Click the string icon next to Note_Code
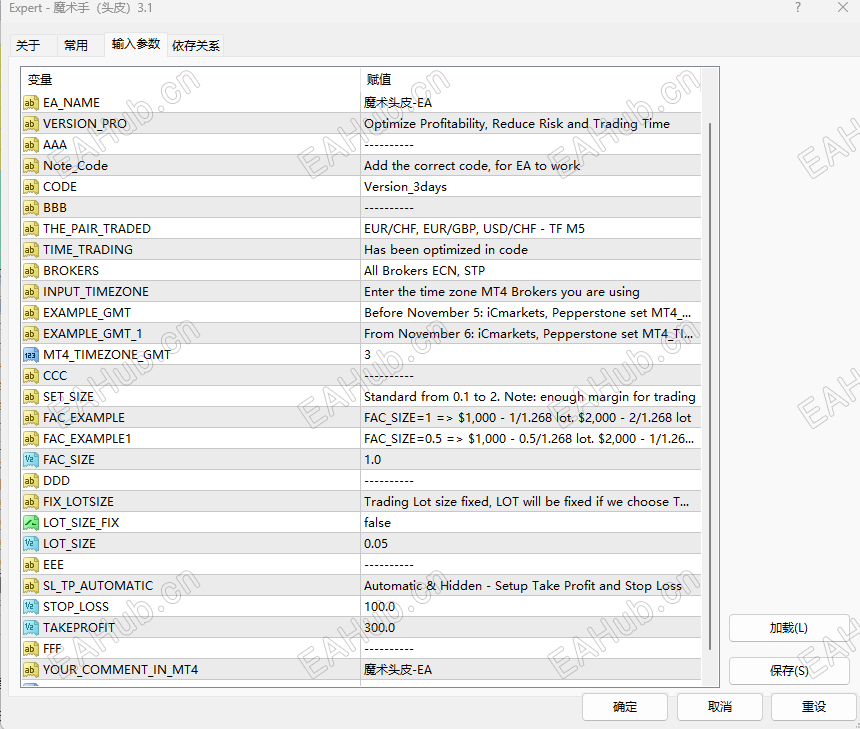The width and height of the screenshot is (860, 729). [31, 166]
